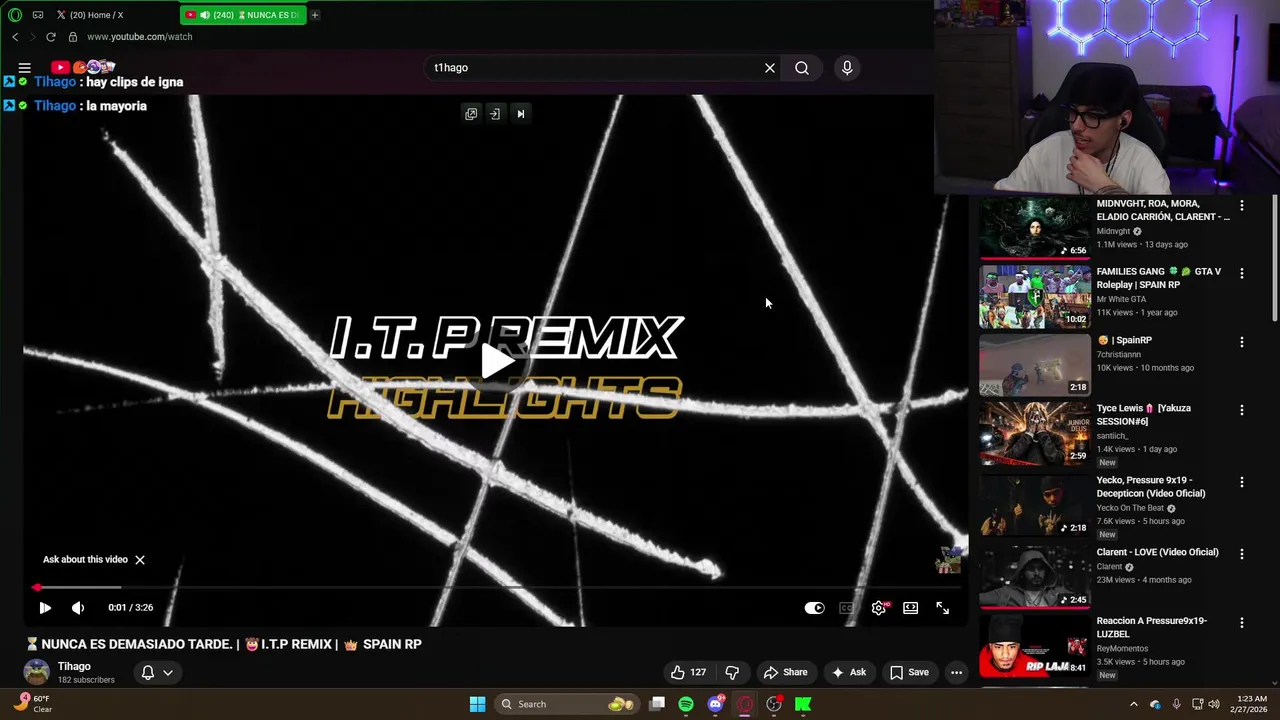1280x720 pixels.
Task: Open the FAMILIES GANG GTA V Roleplay title
Action: pos(1158,278)
